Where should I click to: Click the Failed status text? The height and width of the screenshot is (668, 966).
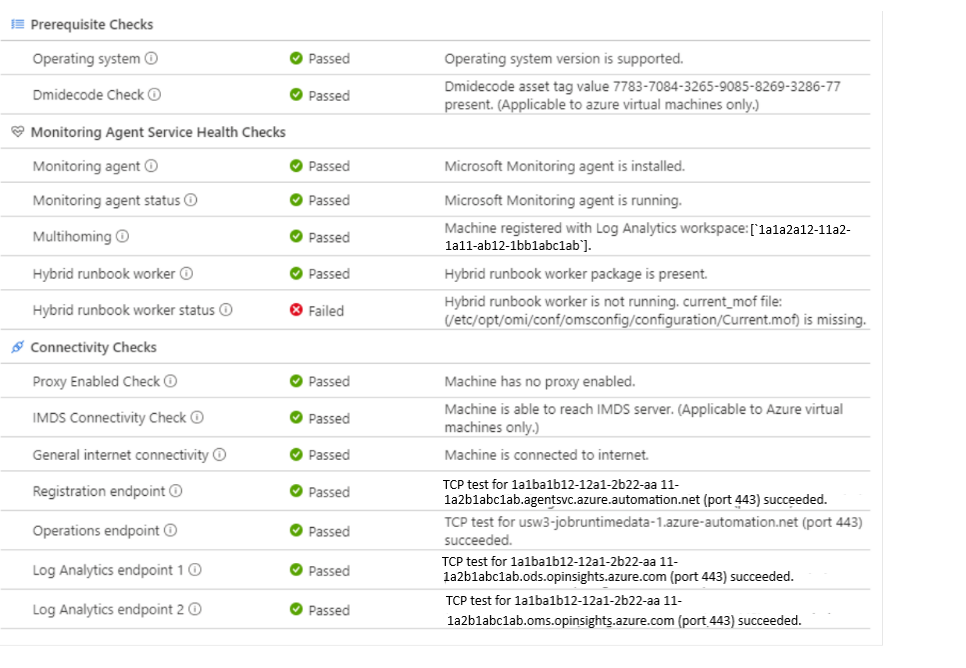pos(326,311)
